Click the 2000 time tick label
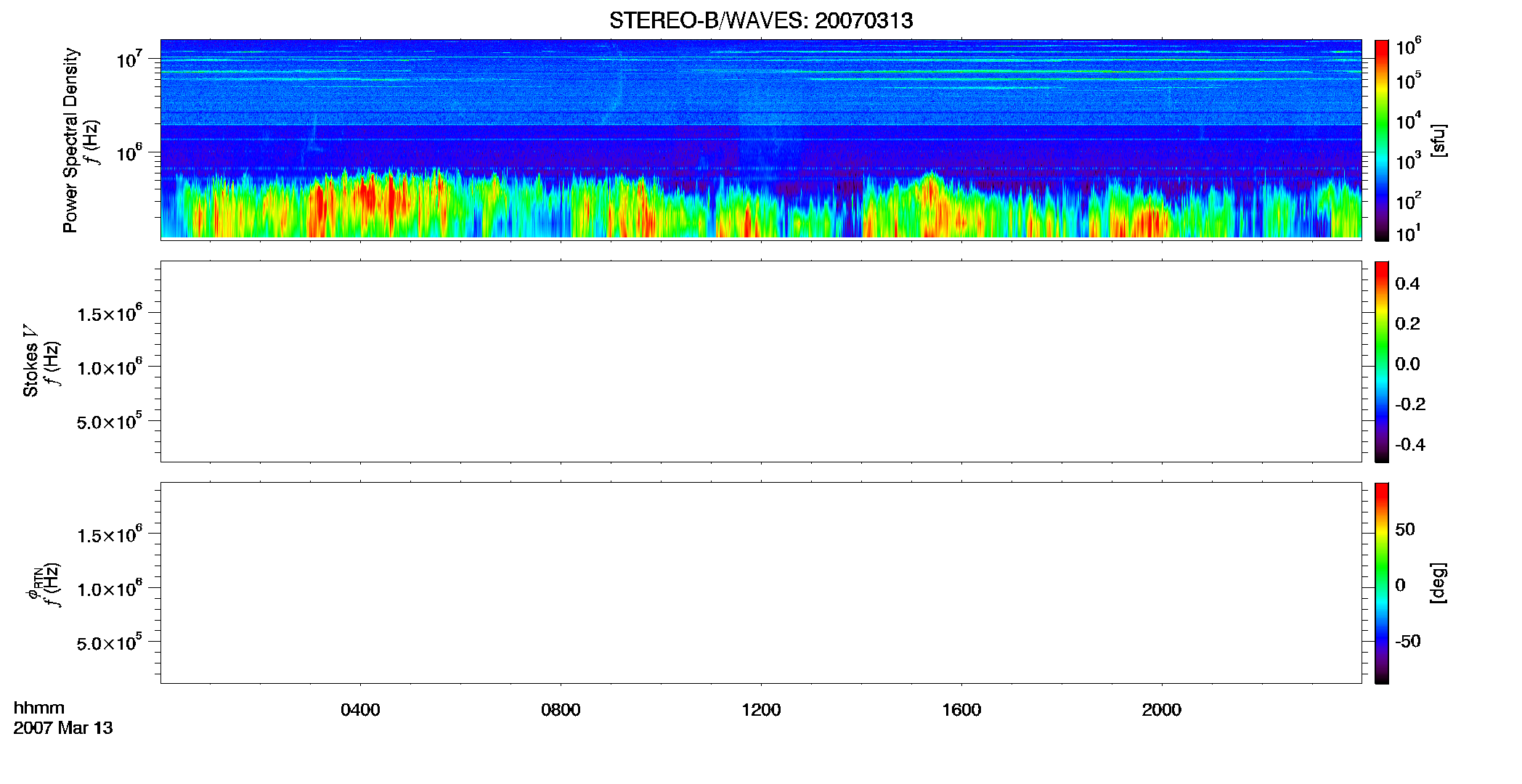Screen dimensions: 1522x784 (1162, 710)
